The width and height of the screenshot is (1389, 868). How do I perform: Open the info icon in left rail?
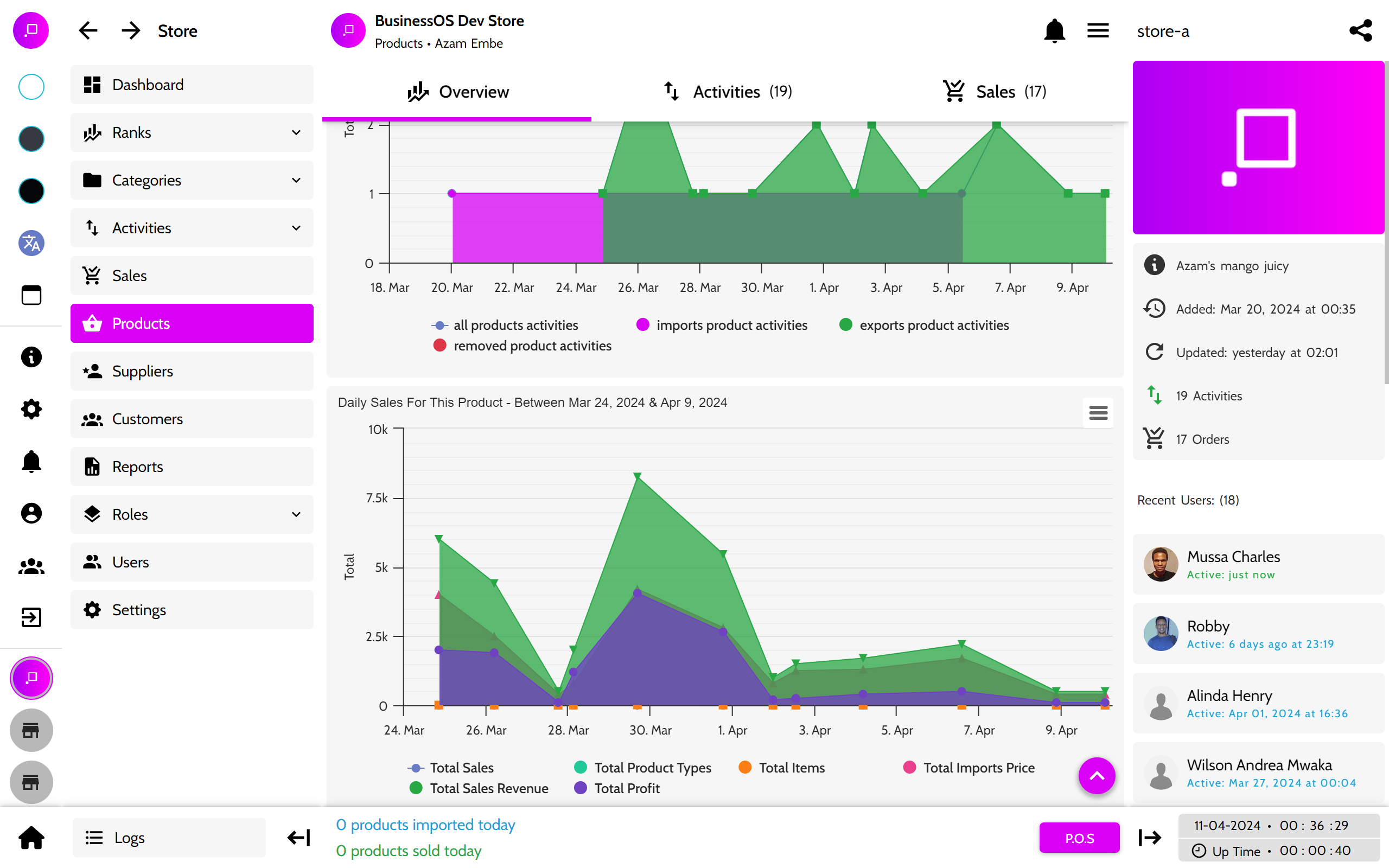[31, 357]
